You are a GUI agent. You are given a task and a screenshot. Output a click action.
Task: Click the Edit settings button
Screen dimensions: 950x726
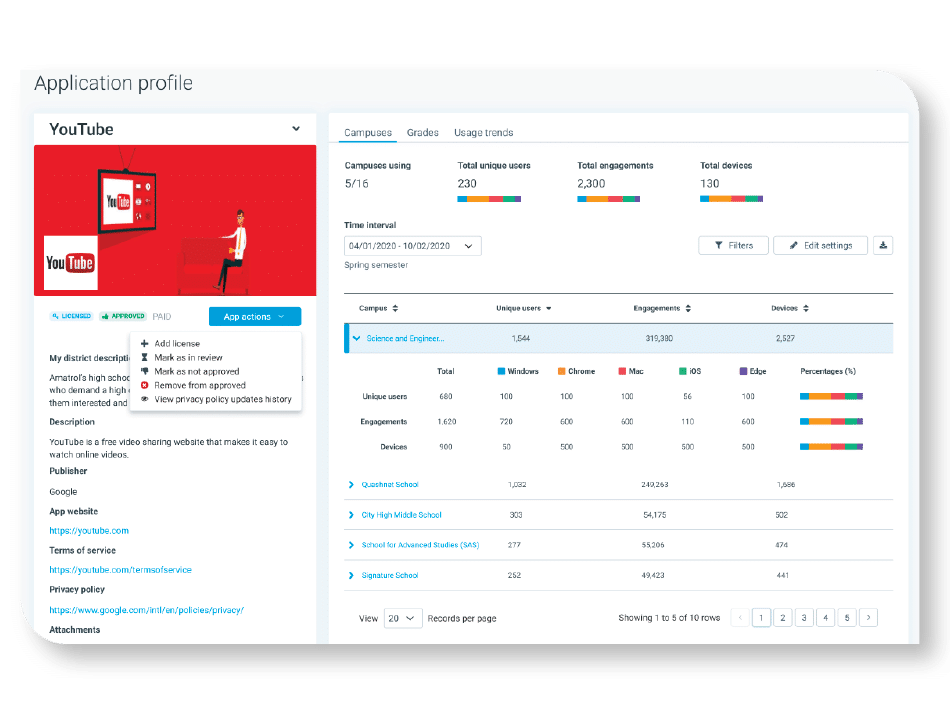tap(820, 245)
